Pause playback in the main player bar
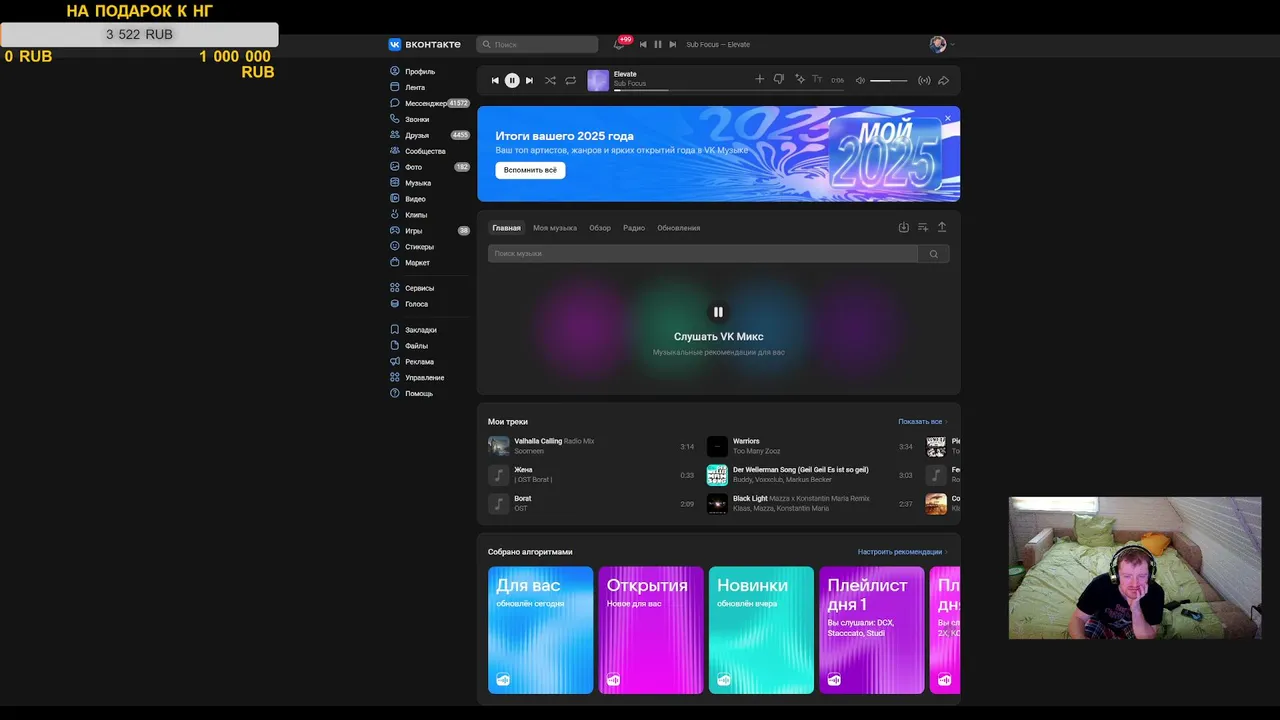This screenshot has width=1280, height=720. point(512,80)
